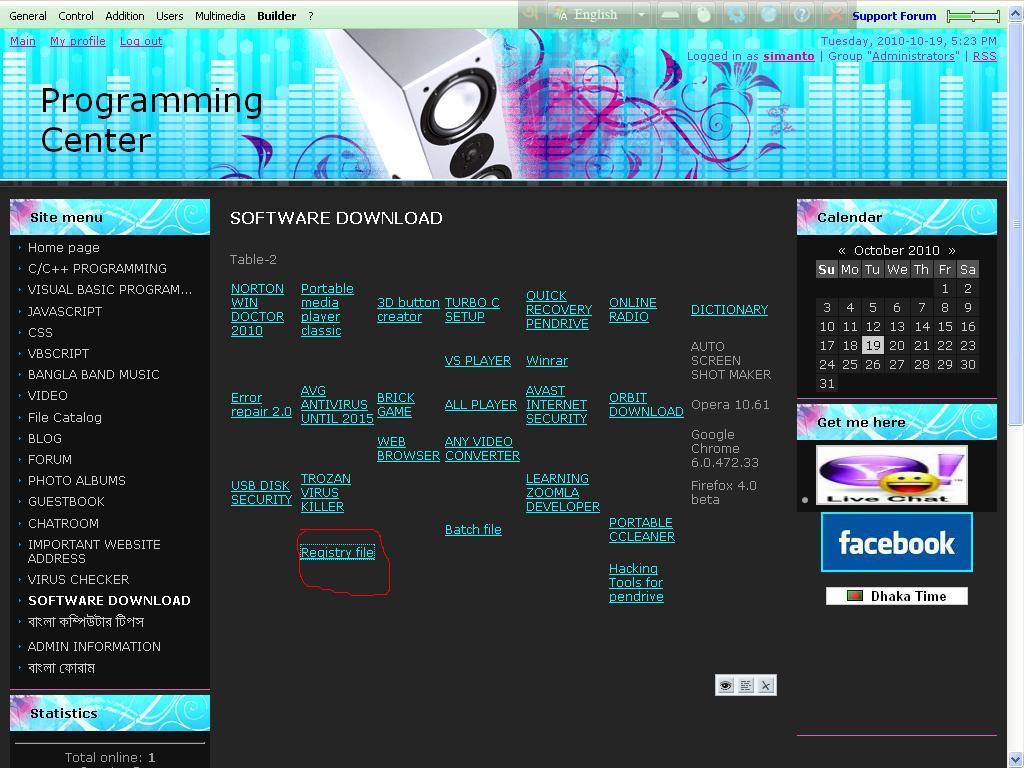Click the X delete icon below the table
This screenshot has height=768, width=1024.
tap(766, 685)
